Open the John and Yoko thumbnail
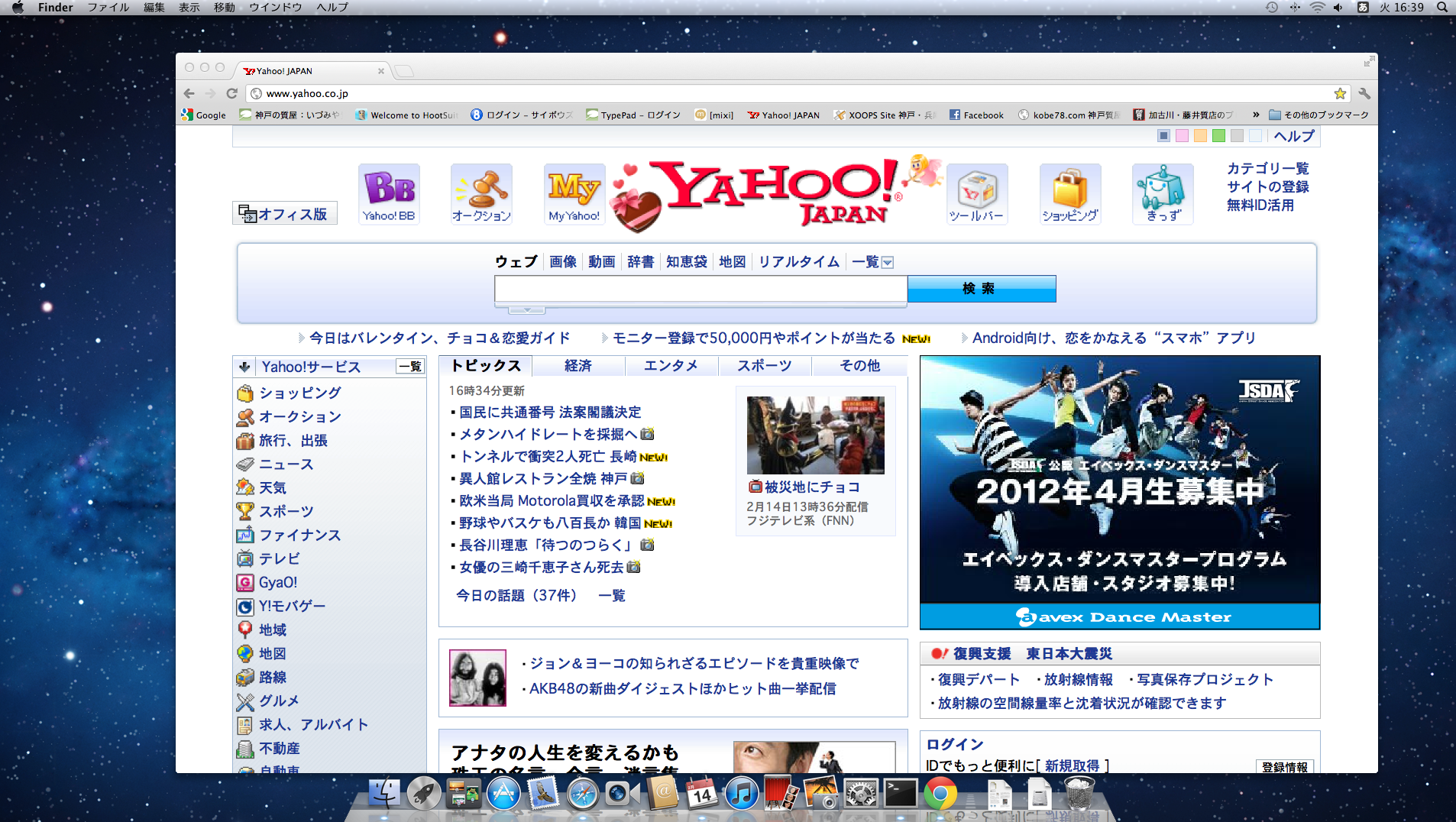This screenshot has width=1456, height=822. pyautogui.click(x=477, y=678)
